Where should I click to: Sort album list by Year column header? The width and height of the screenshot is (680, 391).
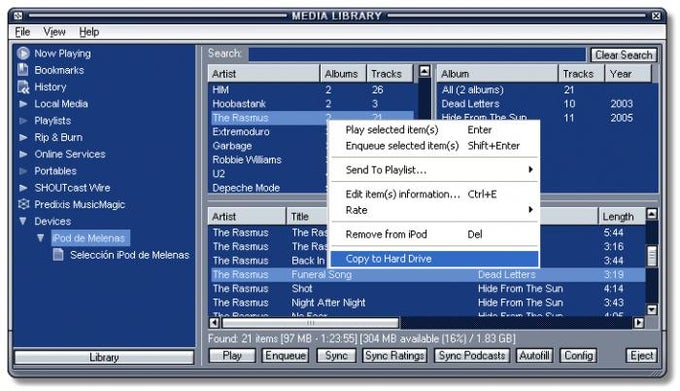click(628, 74)
